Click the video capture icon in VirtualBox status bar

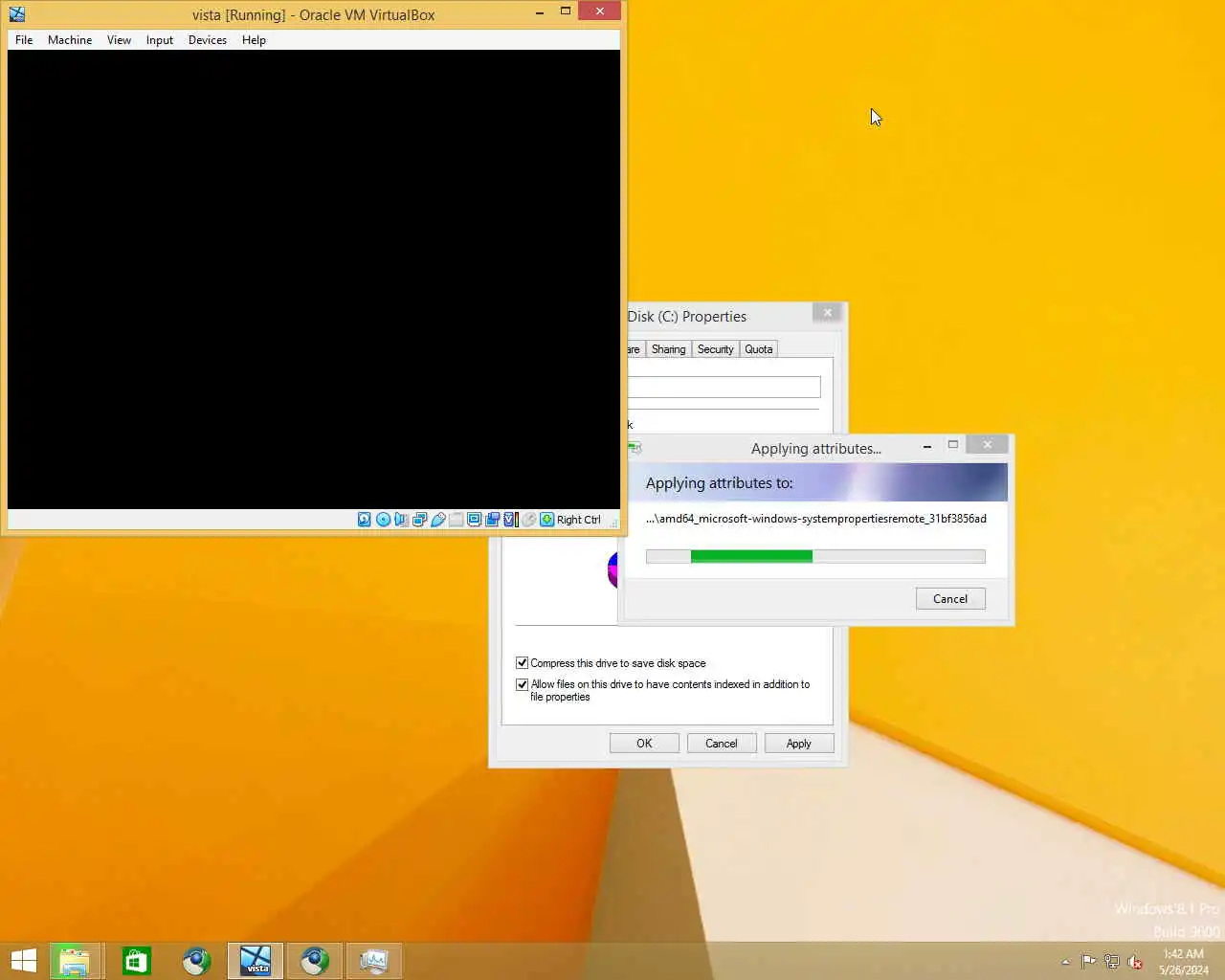pyautogui.click(x=492, y=520)
